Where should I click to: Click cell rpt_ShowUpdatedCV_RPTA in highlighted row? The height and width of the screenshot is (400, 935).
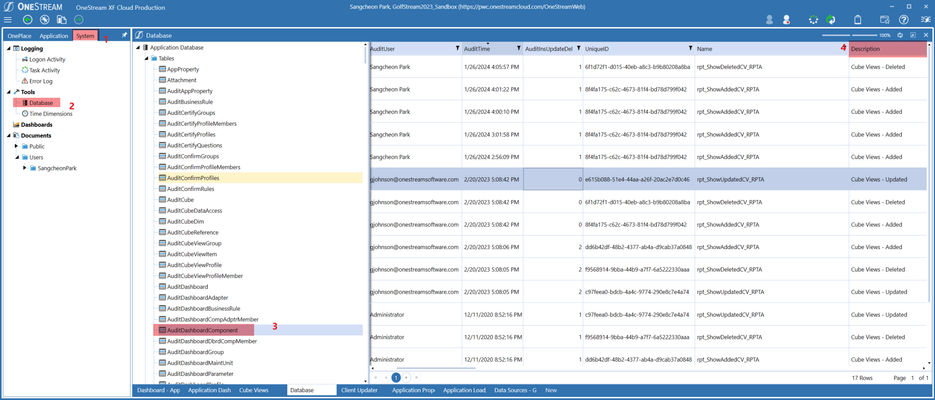(x=772, y=179)
